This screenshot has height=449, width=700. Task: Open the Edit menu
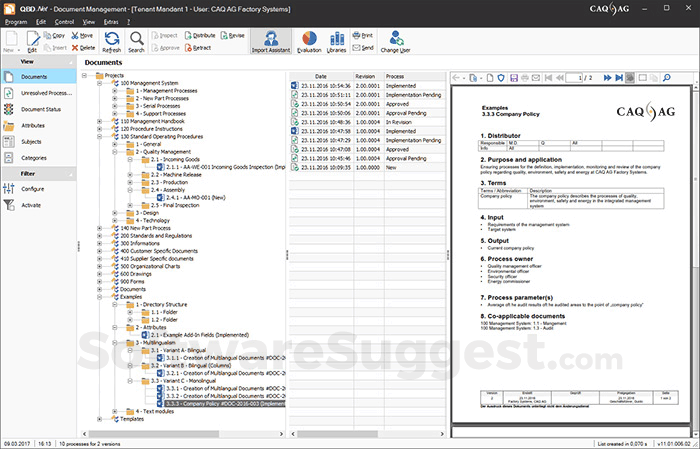pyautogui.click(x=41, y=21)
